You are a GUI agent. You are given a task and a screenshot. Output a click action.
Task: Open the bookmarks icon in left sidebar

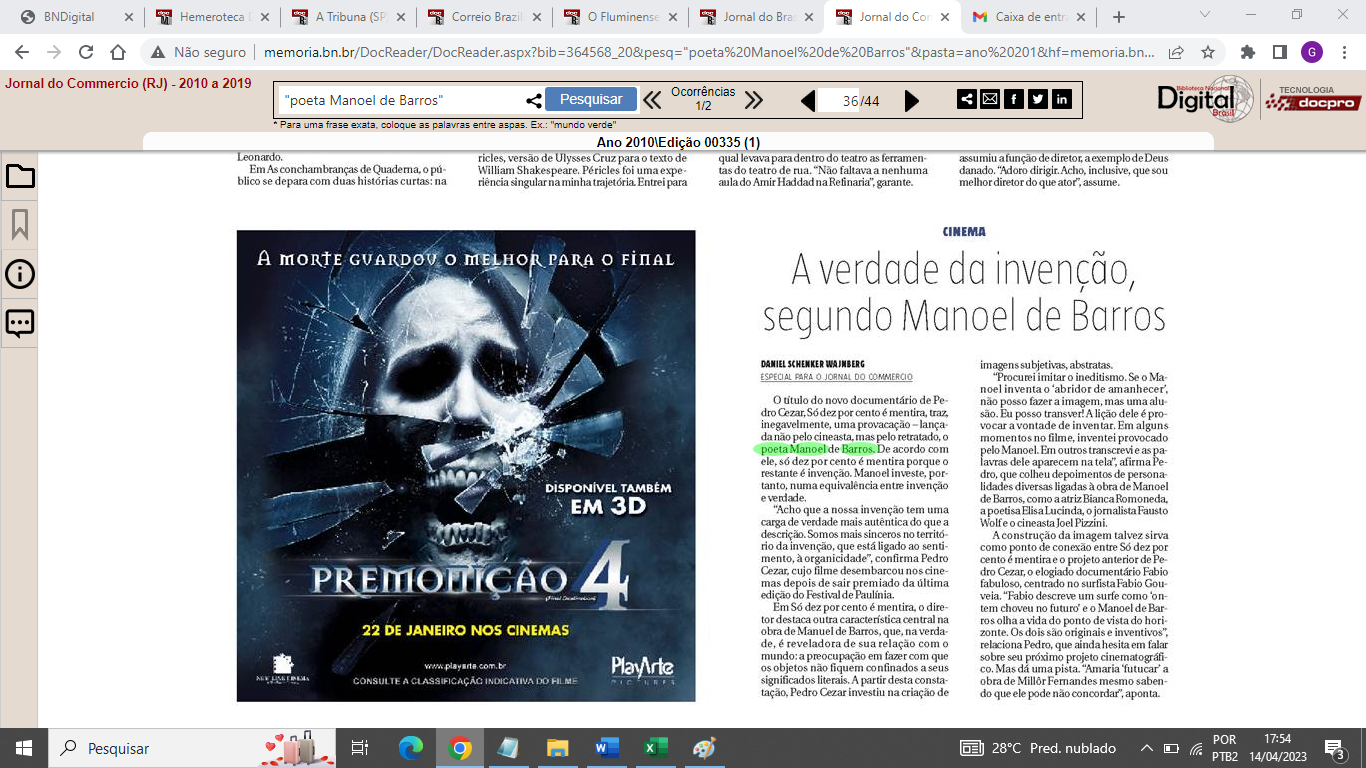coord(20,225)
